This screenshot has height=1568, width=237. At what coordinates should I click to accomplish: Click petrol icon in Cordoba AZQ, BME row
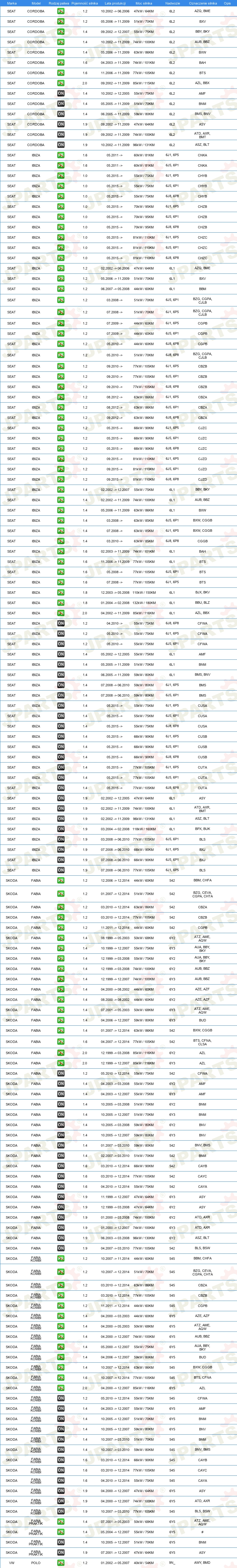pos(61,11)
